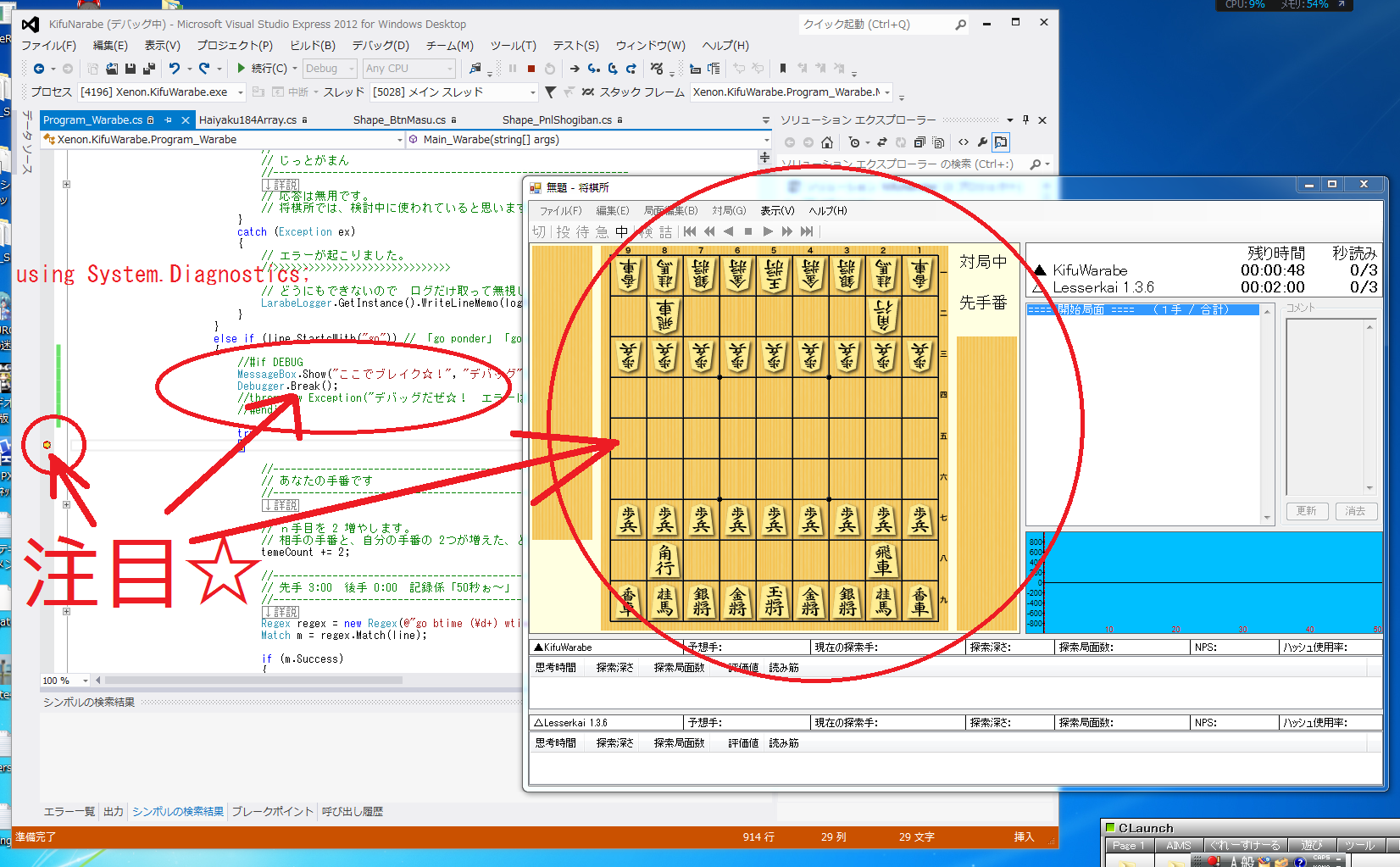Click Collapse All icon in Solution Explorer
Image resolution: width=1400 pixels, height=867 pixels.
tap(919, 142)
